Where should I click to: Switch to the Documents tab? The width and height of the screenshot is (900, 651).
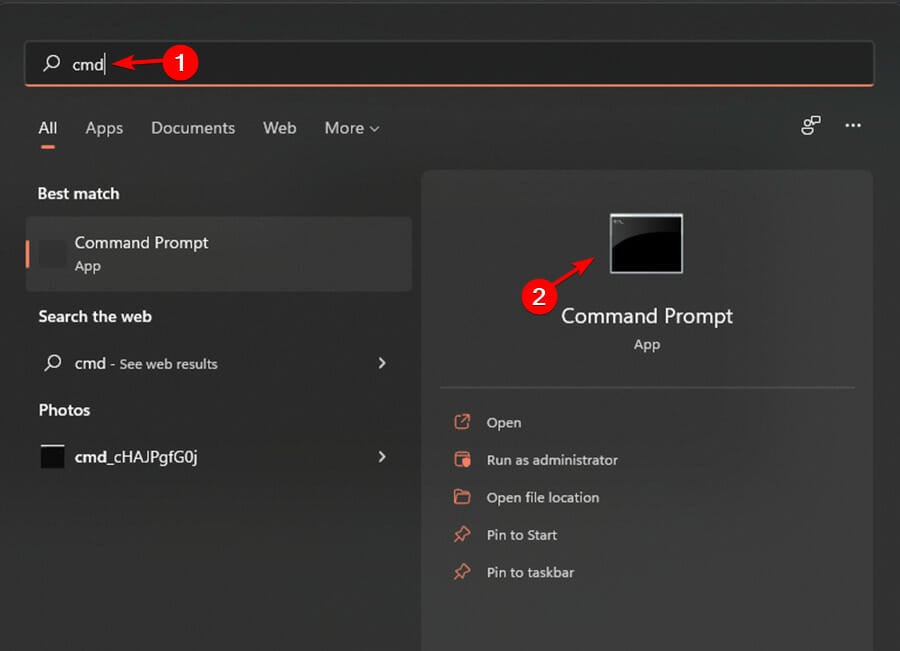193,128
